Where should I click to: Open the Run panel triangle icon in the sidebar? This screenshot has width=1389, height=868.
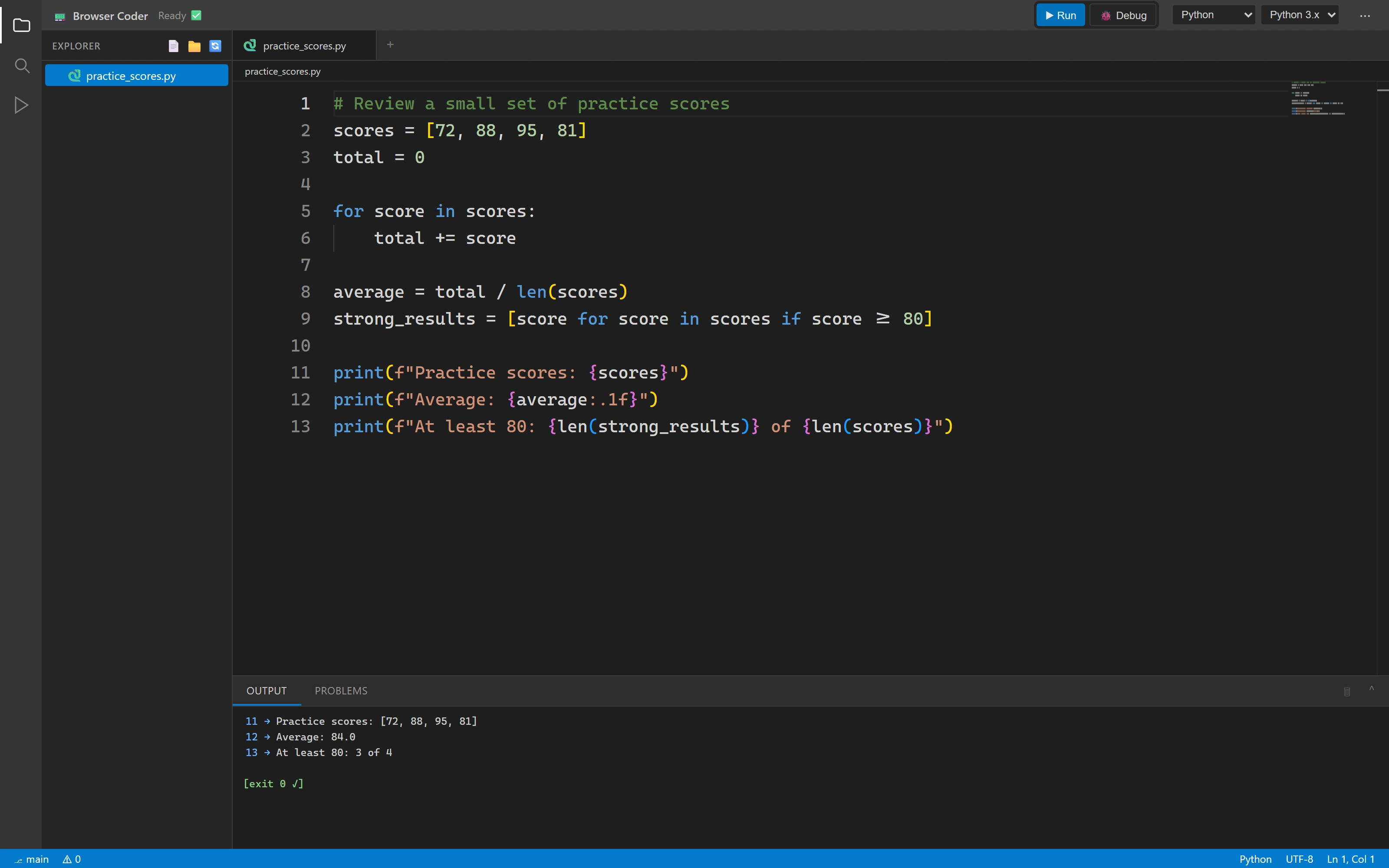point(21,105)
